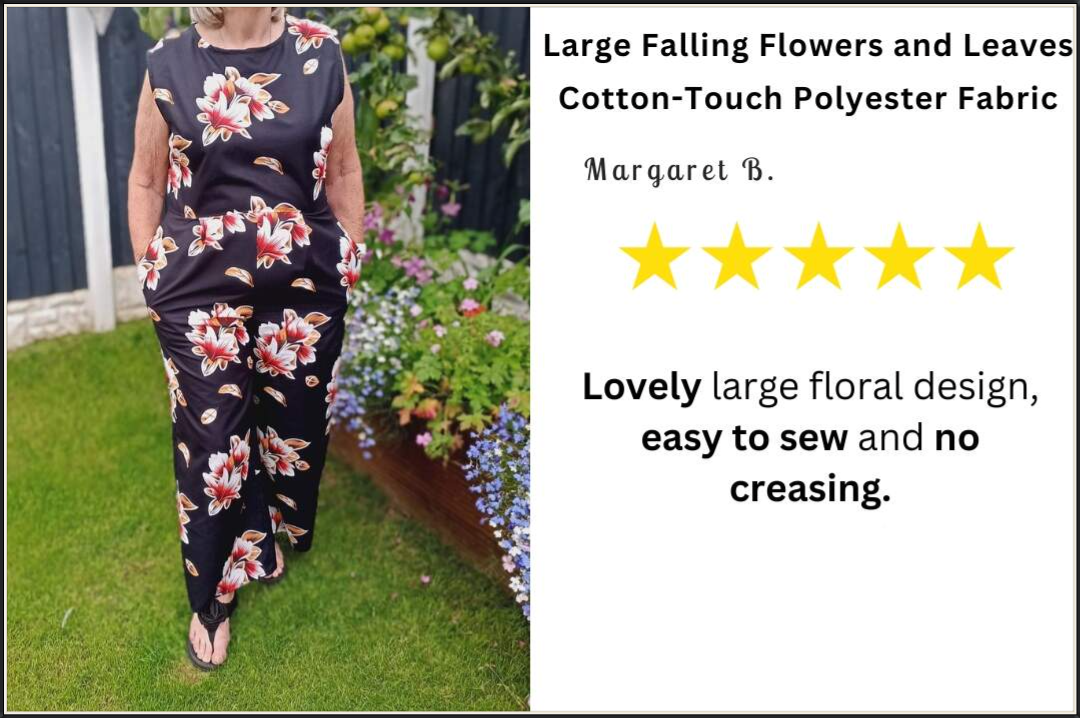Screen dimensions: 1080x718
Task: Click the pink flowers above the planter
Action: coord(413,269)
